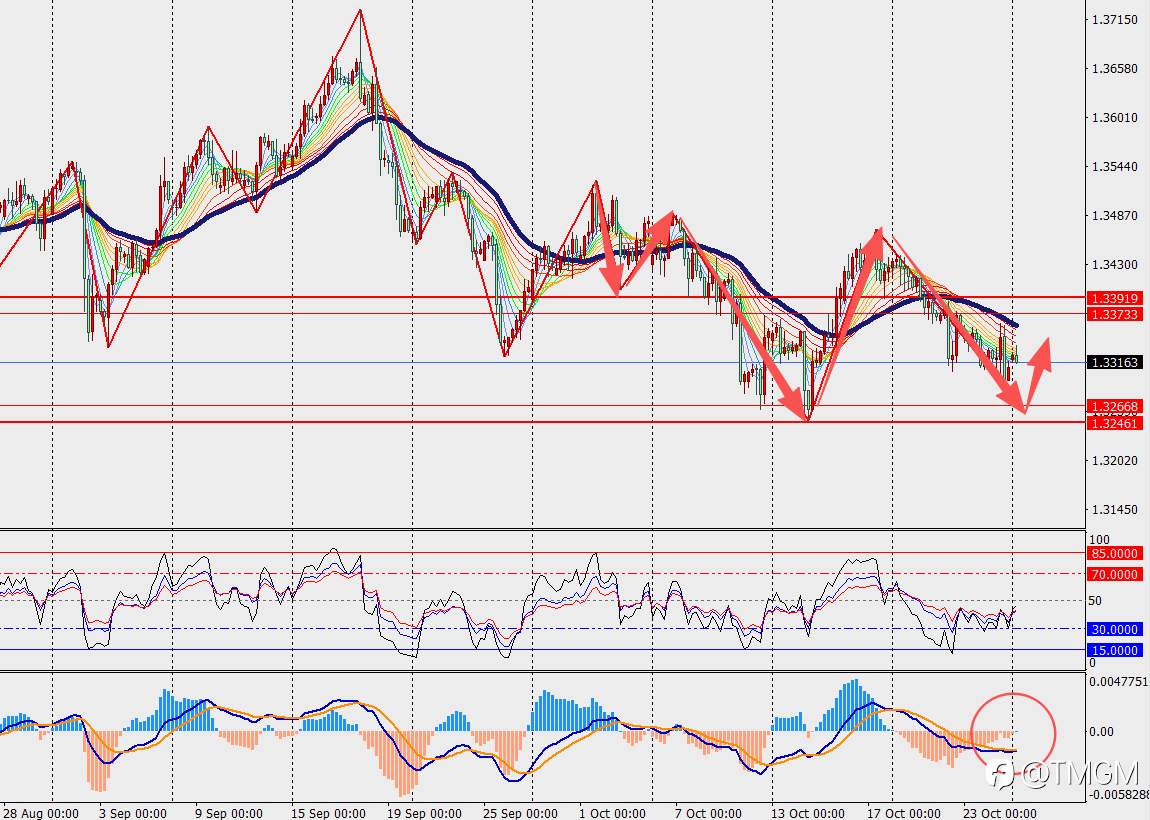The height and width of the screenshot is (820, 1150).
Task: Click the 1 Oct 00:00 date label
Action: [612, 813]
